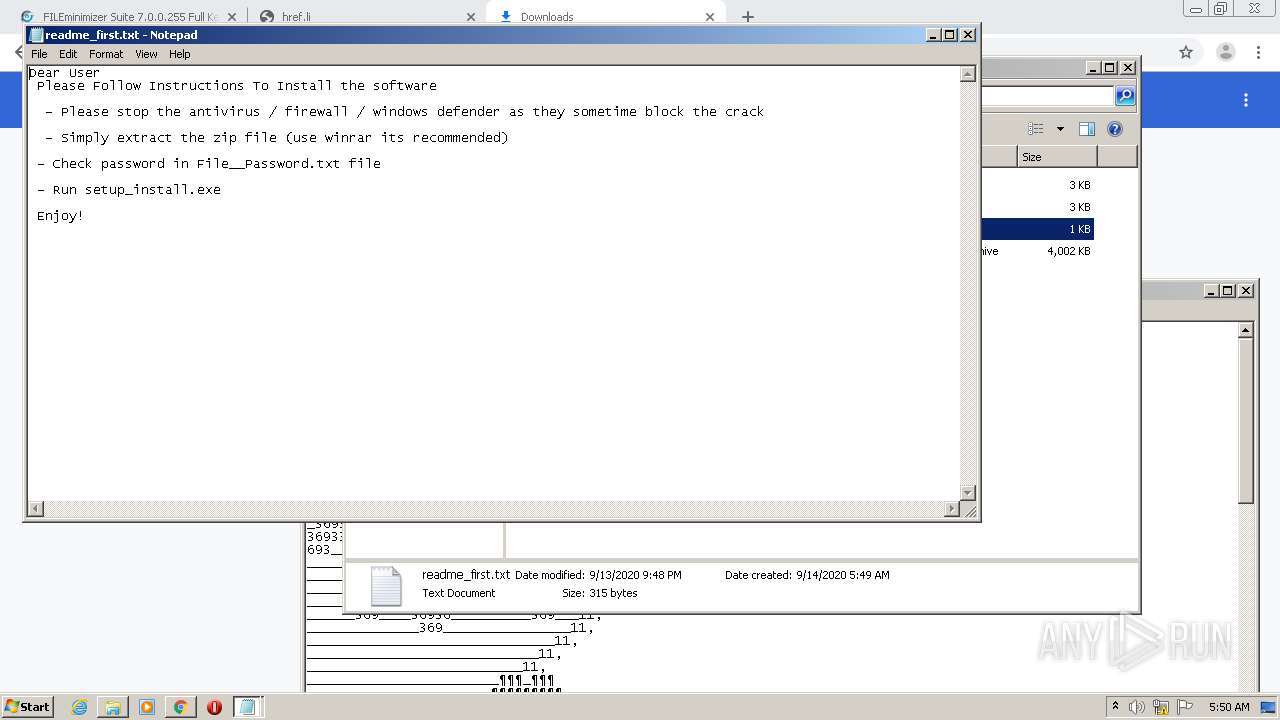Viewport: 1280px width, 720px height.
Task: Select the Notepad taskbar button
Action: click(247, 707)
